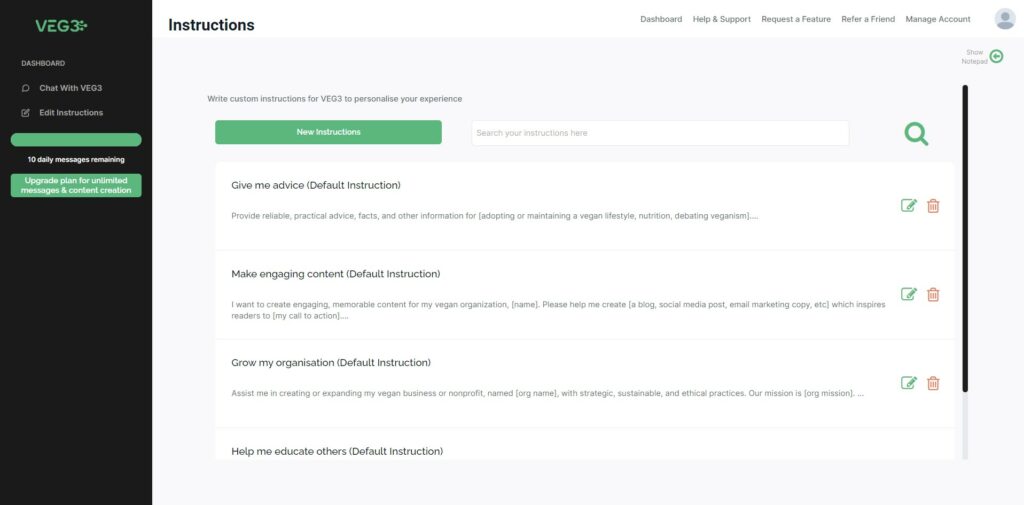Viewport: 1024px width, 505px height.
Task: Open Help & Support link
Action: point(722,19)
